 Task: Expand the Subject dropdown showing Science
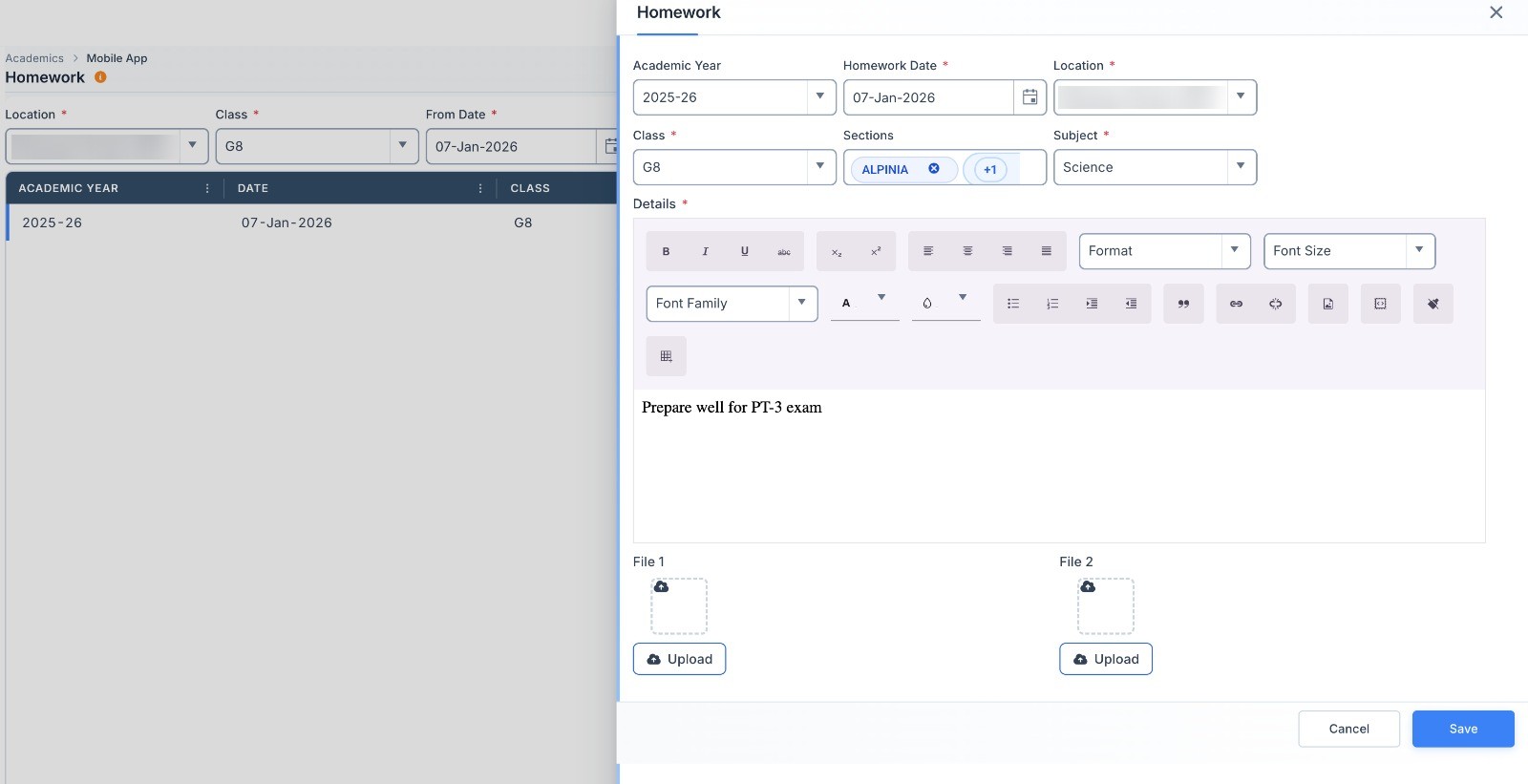click(x=1240, y=167)
